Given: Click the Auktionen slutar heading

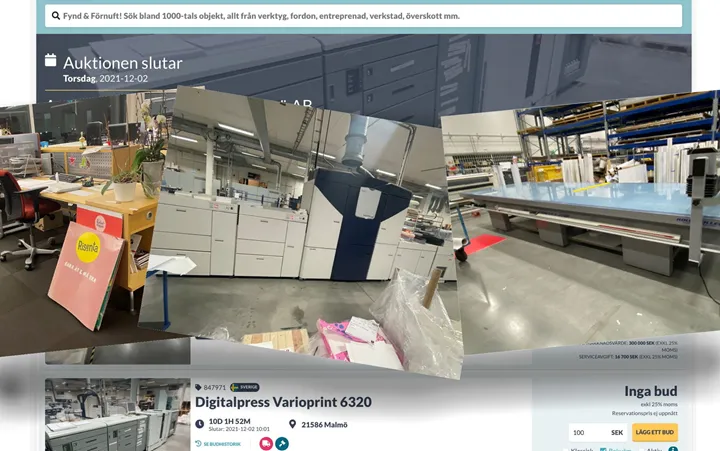Looking at the screenshot, I should click(x=122, y=63).
